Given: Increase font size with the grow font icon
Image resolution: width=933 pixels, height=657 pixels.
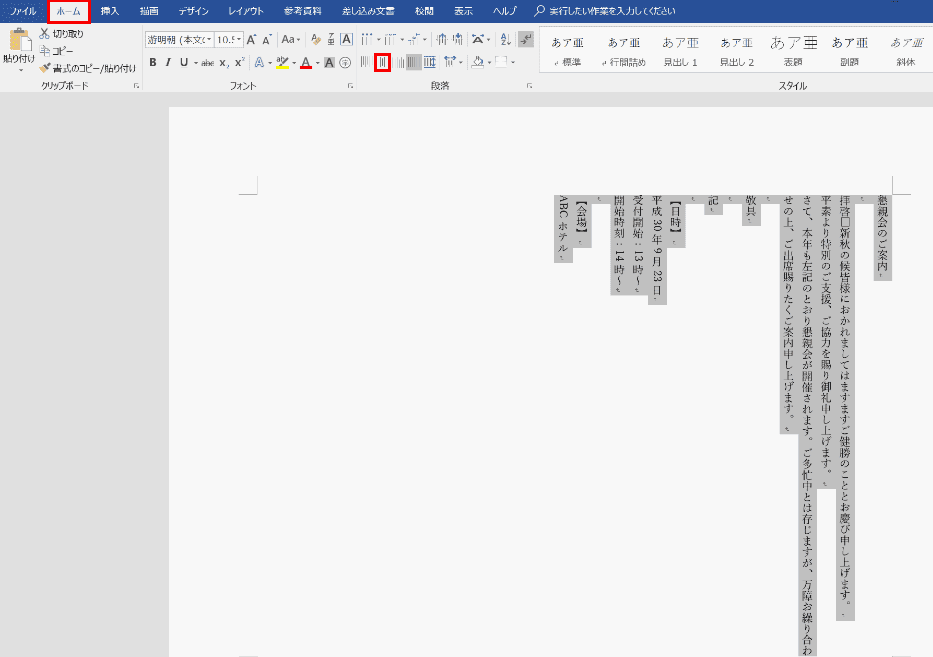Looking at the screenshot, I should click(252, 40).
